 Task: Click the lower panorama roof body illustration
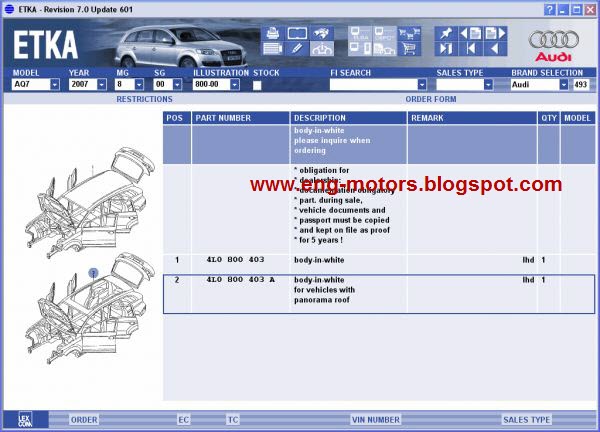(90, 309)
